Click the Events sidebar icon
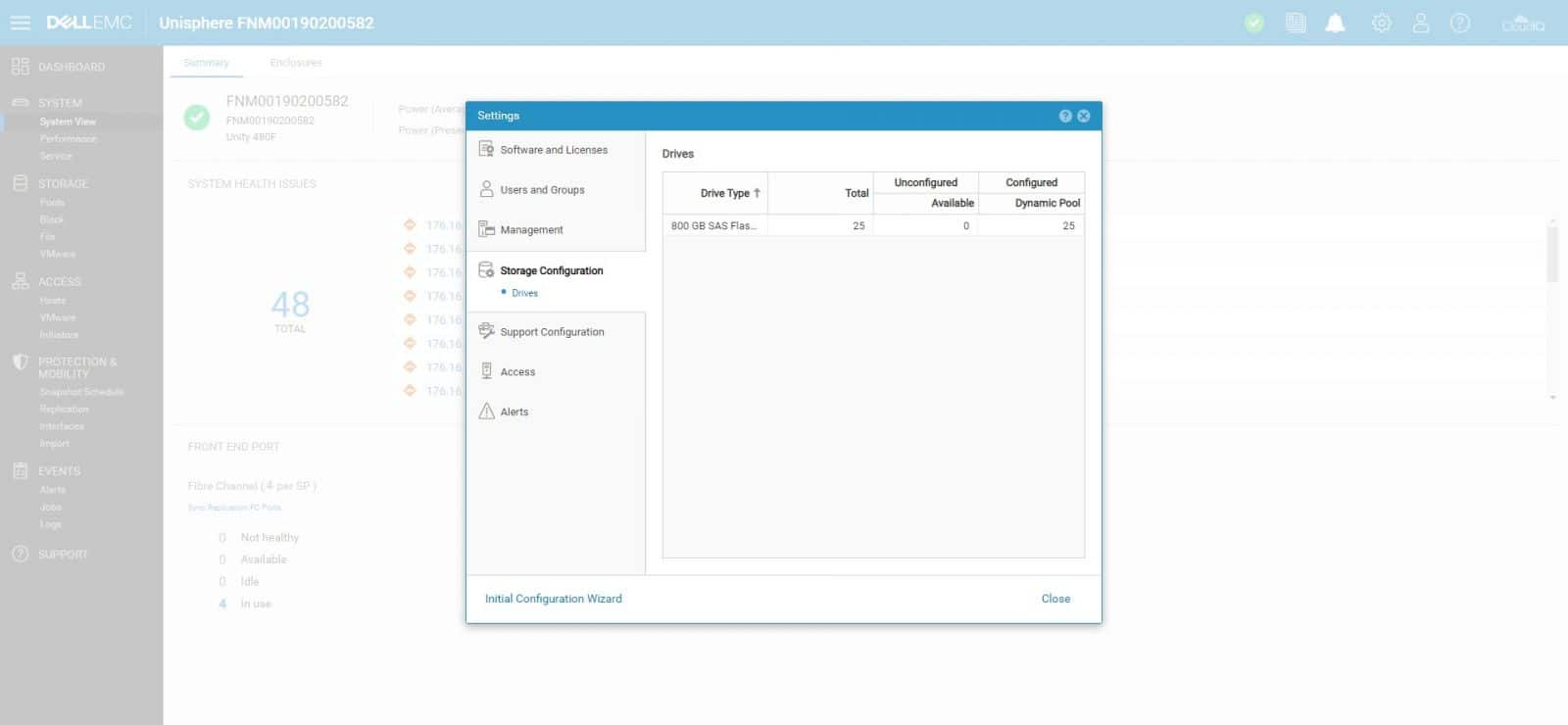1568x725 pixels. click(20, 470)
